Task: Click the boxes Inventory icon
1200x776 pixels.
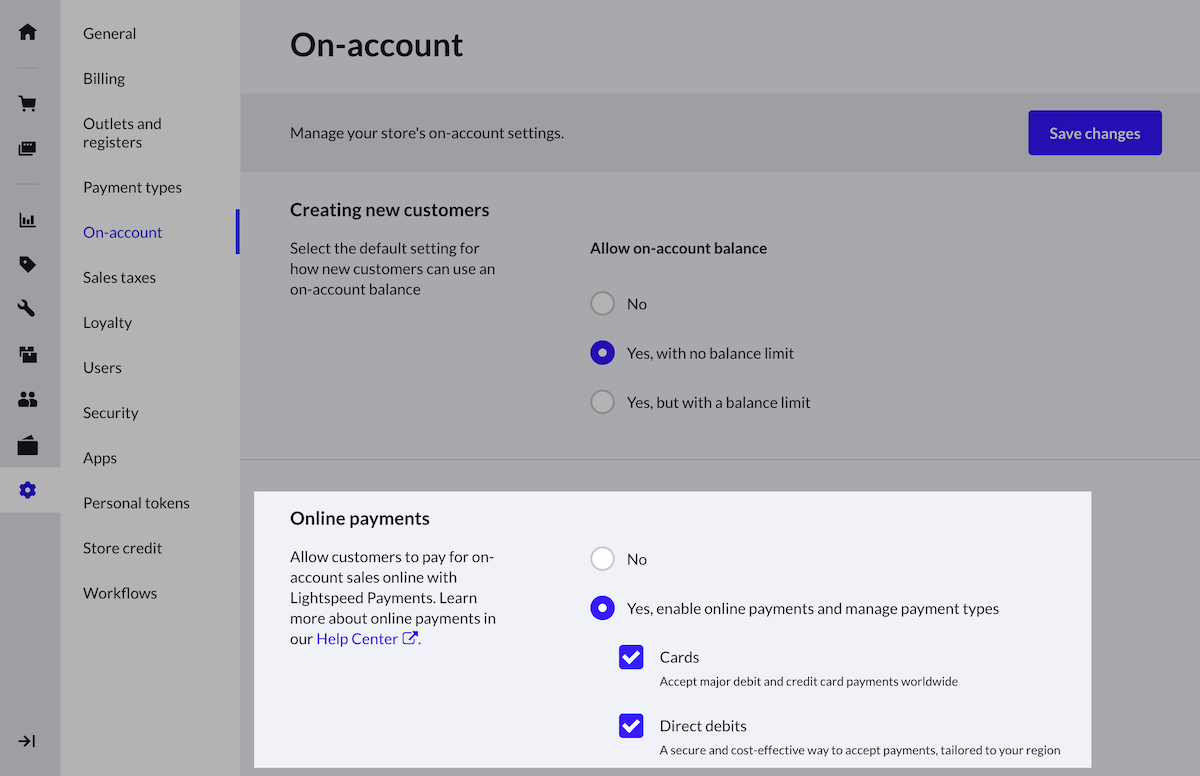Action: (x=27, y=354)
